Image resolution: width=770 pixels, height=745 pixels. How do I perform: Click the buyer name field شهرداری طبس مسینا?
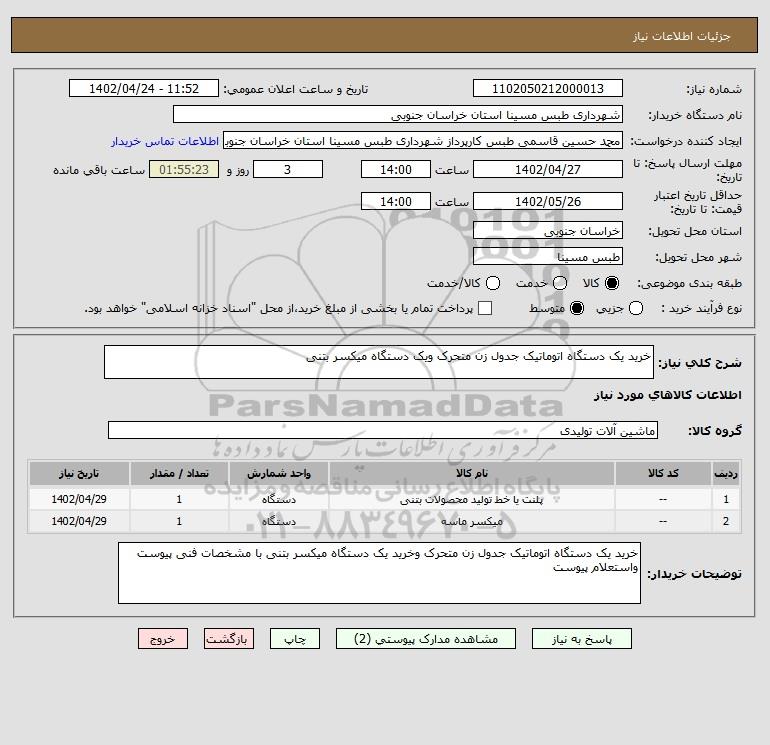click(398, 115)
